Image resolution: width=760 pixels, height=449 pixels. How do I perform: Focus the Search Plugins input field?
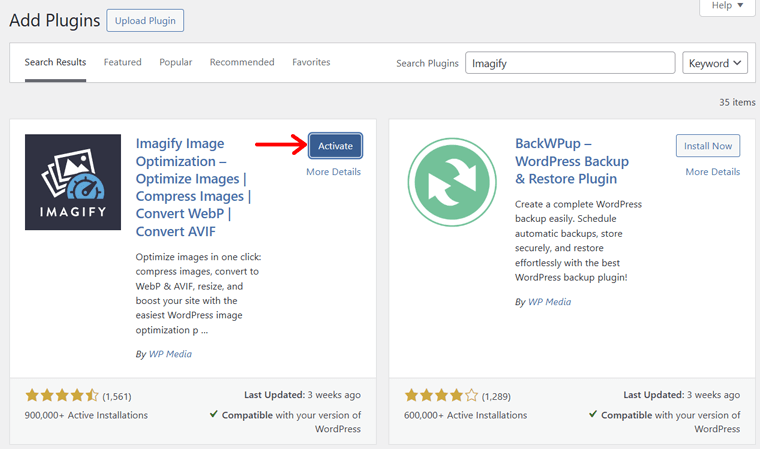[x=570, y=63]
